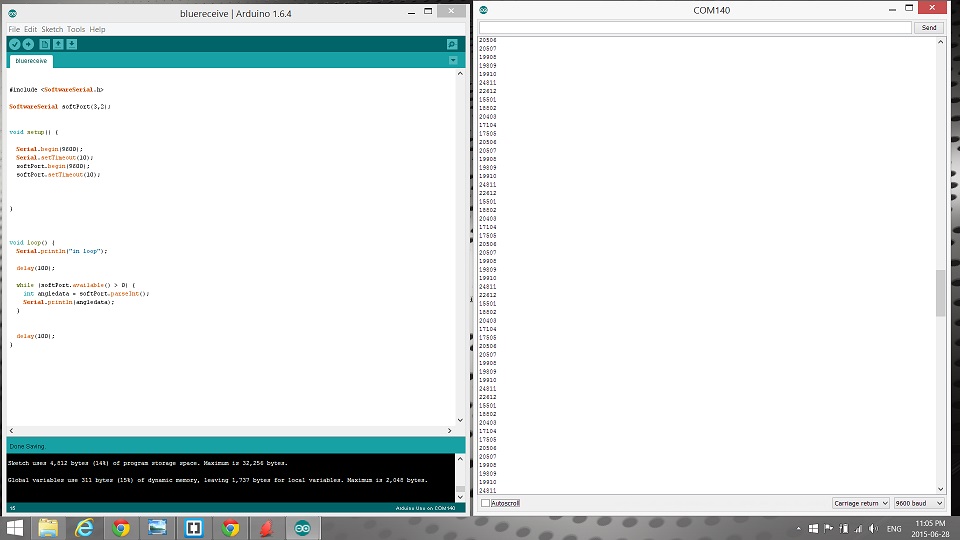Focus the serial monitor text input field
Screen dimensions: 960x540
point(695,28)
